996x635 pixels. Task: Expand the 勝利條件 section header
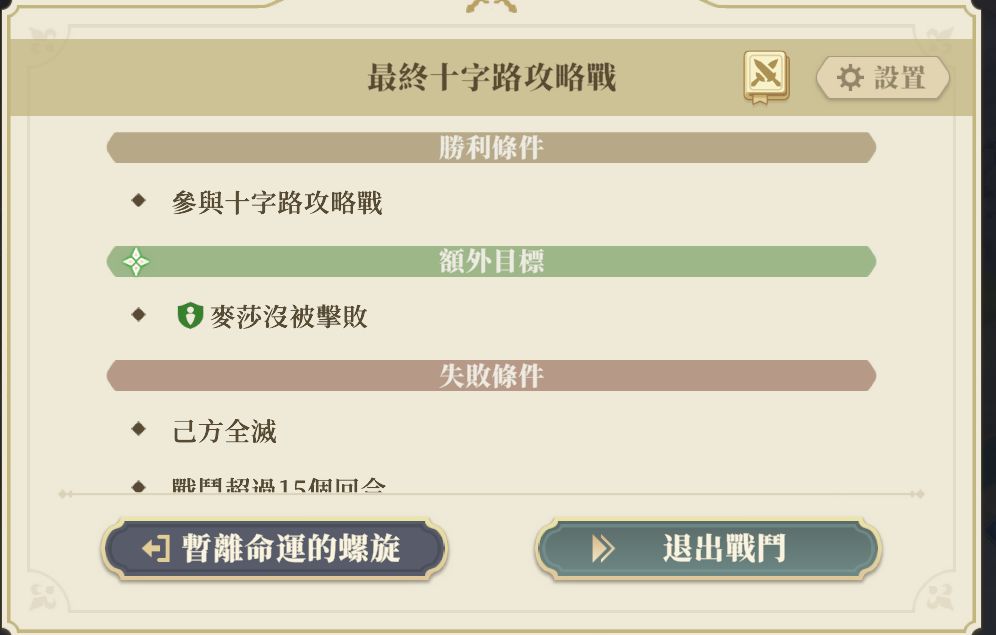click(x=489, y=146)
